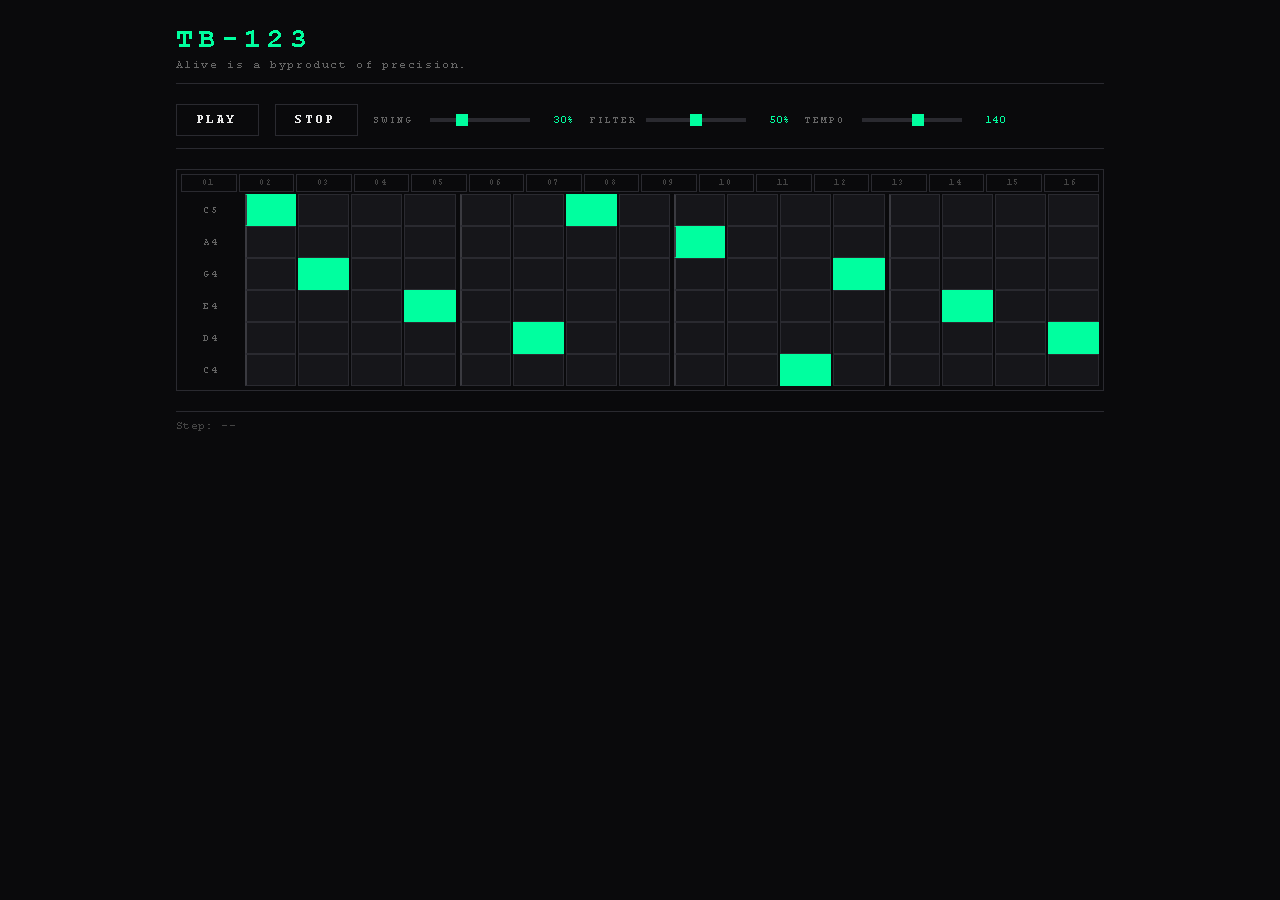Screen dimensions: 1280x900
Task: Deactivate the second active E4 note cell
Action: [x=968, y=306]
